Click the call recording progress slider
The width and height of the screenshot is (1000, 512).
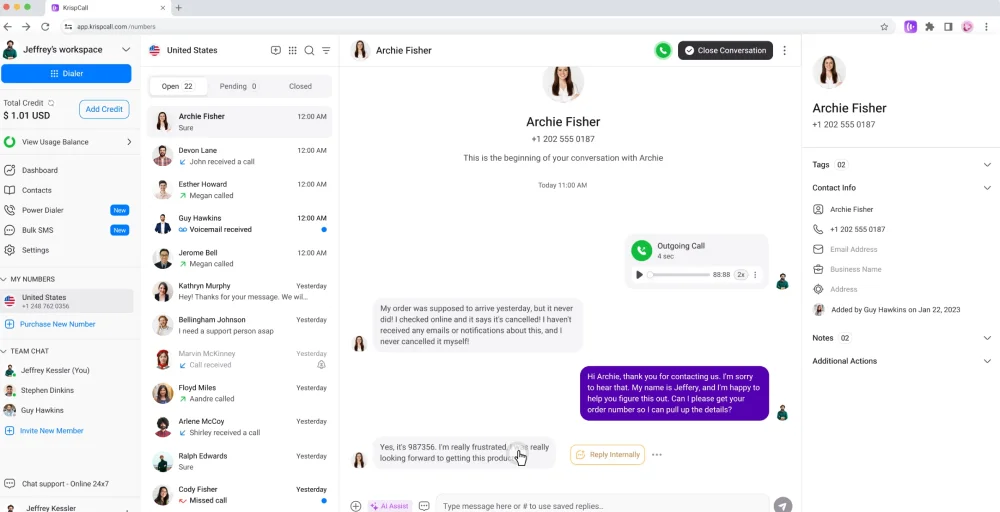(679, 275)
